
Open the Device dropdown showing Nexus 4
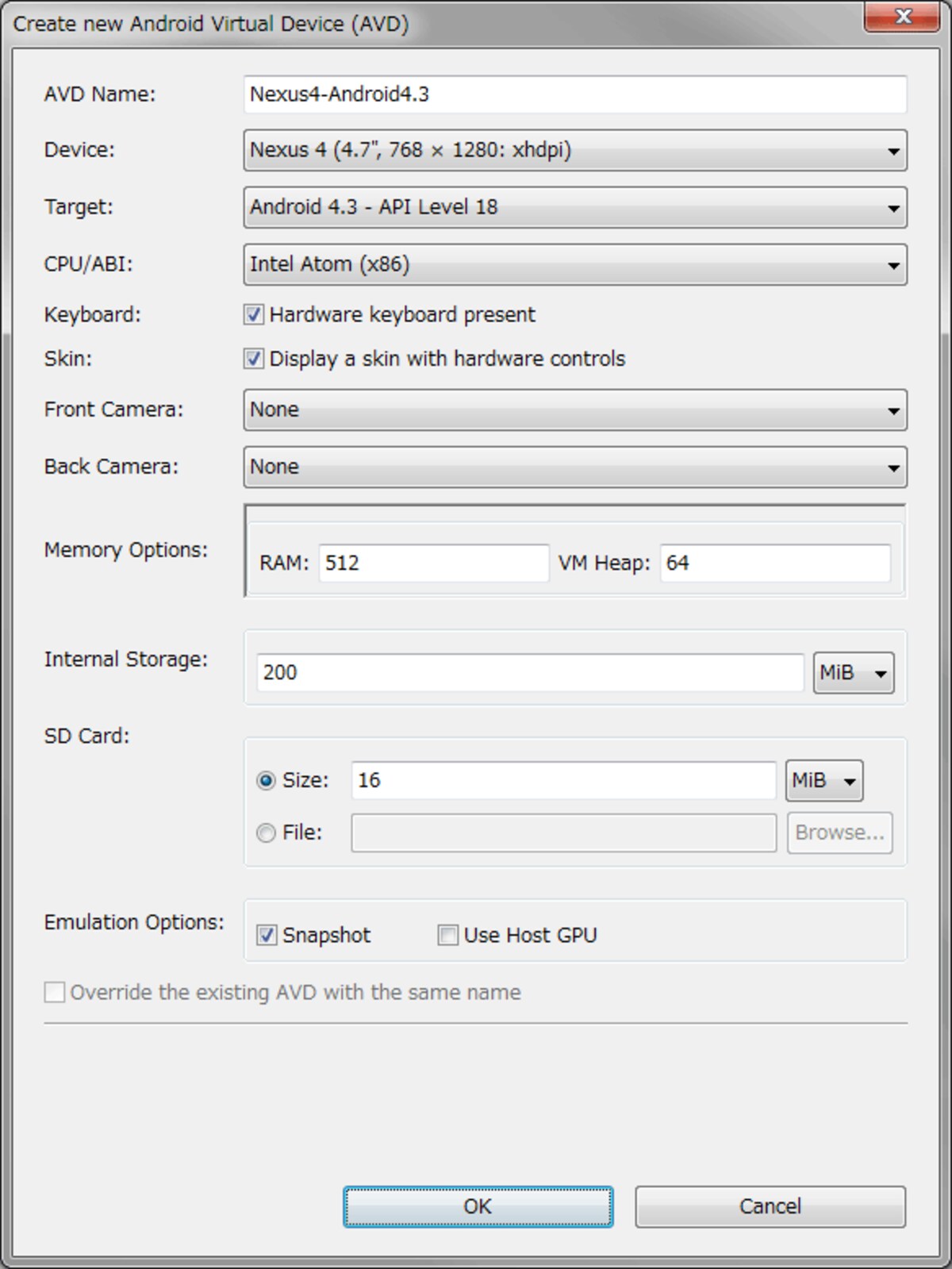click(x=575, y=150)
